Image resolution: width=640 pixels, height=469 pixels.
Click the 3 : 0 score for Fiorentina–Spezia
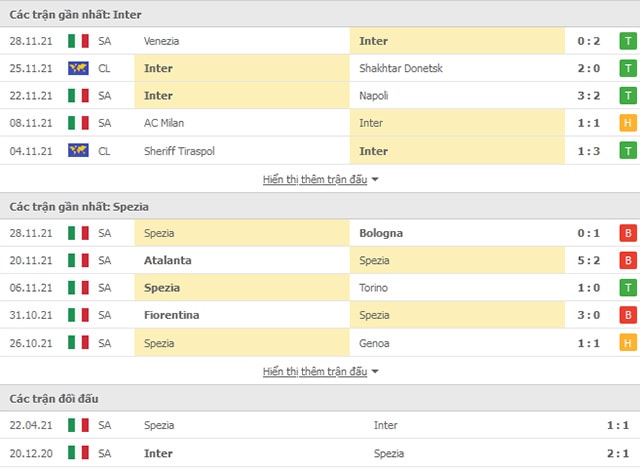[589, 315]
